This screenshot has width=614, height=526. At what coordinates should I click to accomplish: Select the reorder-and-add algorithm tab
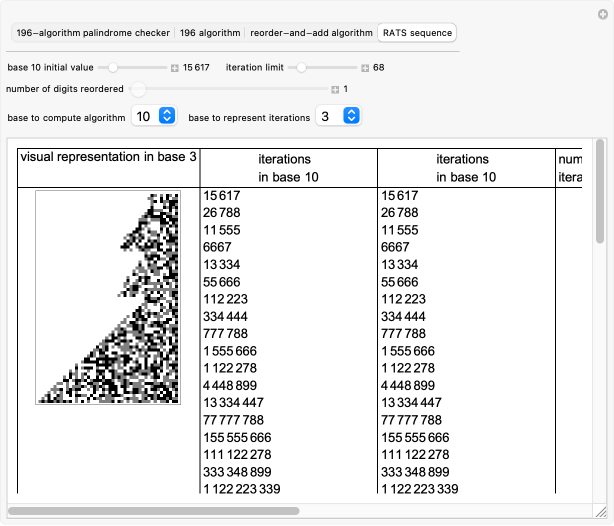click(x=311, y=33)
